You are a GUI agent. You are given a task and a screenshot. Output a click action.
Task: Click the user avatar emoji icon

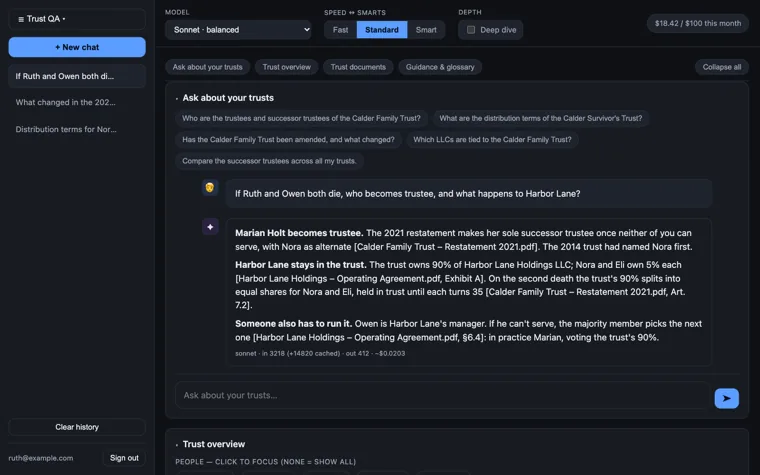click(210, 188)
